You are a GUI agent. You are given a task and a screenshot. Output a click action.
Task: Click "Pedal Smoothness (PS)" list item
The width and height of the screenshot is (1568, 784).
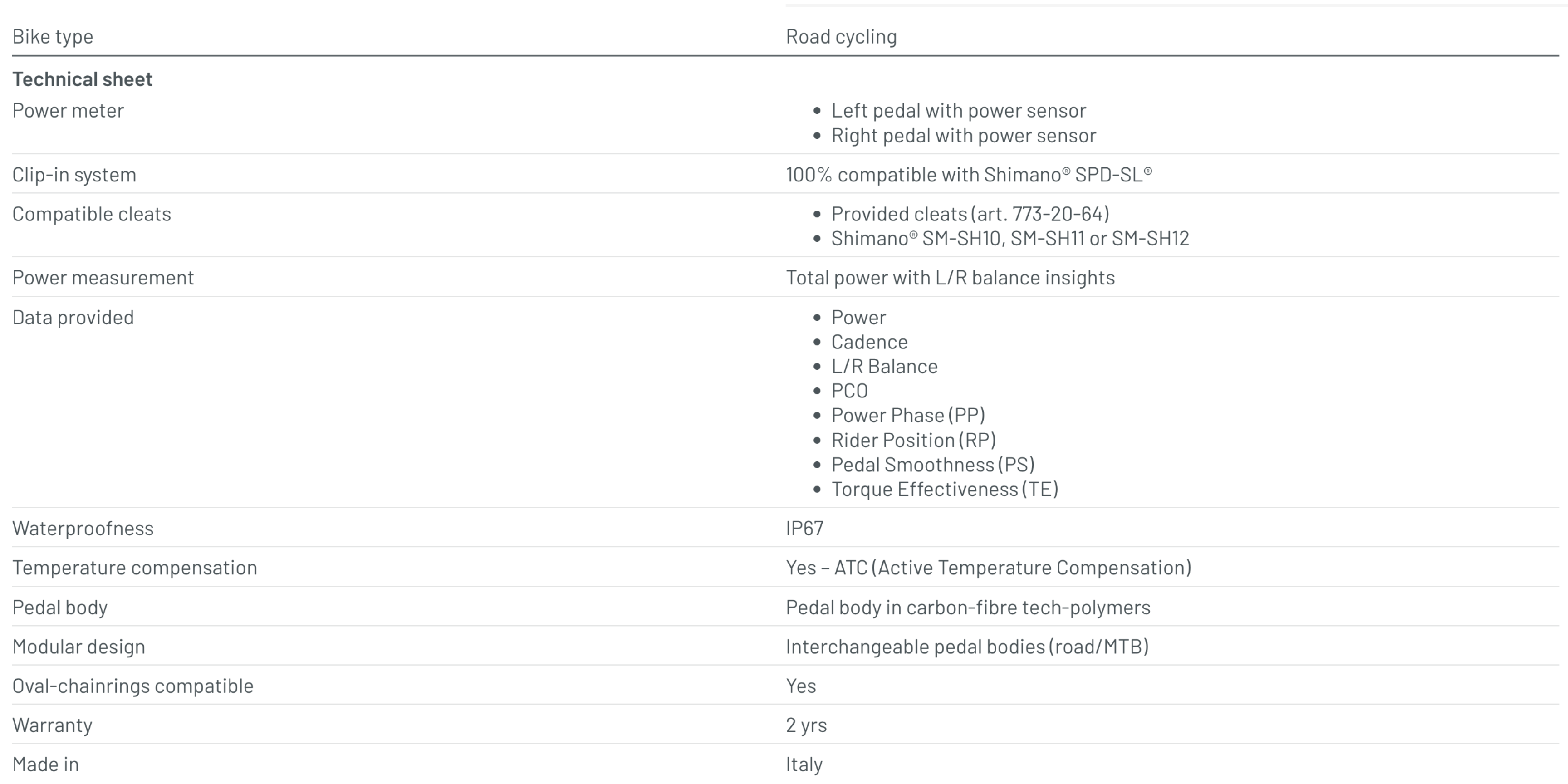click(x=932, y=465)
